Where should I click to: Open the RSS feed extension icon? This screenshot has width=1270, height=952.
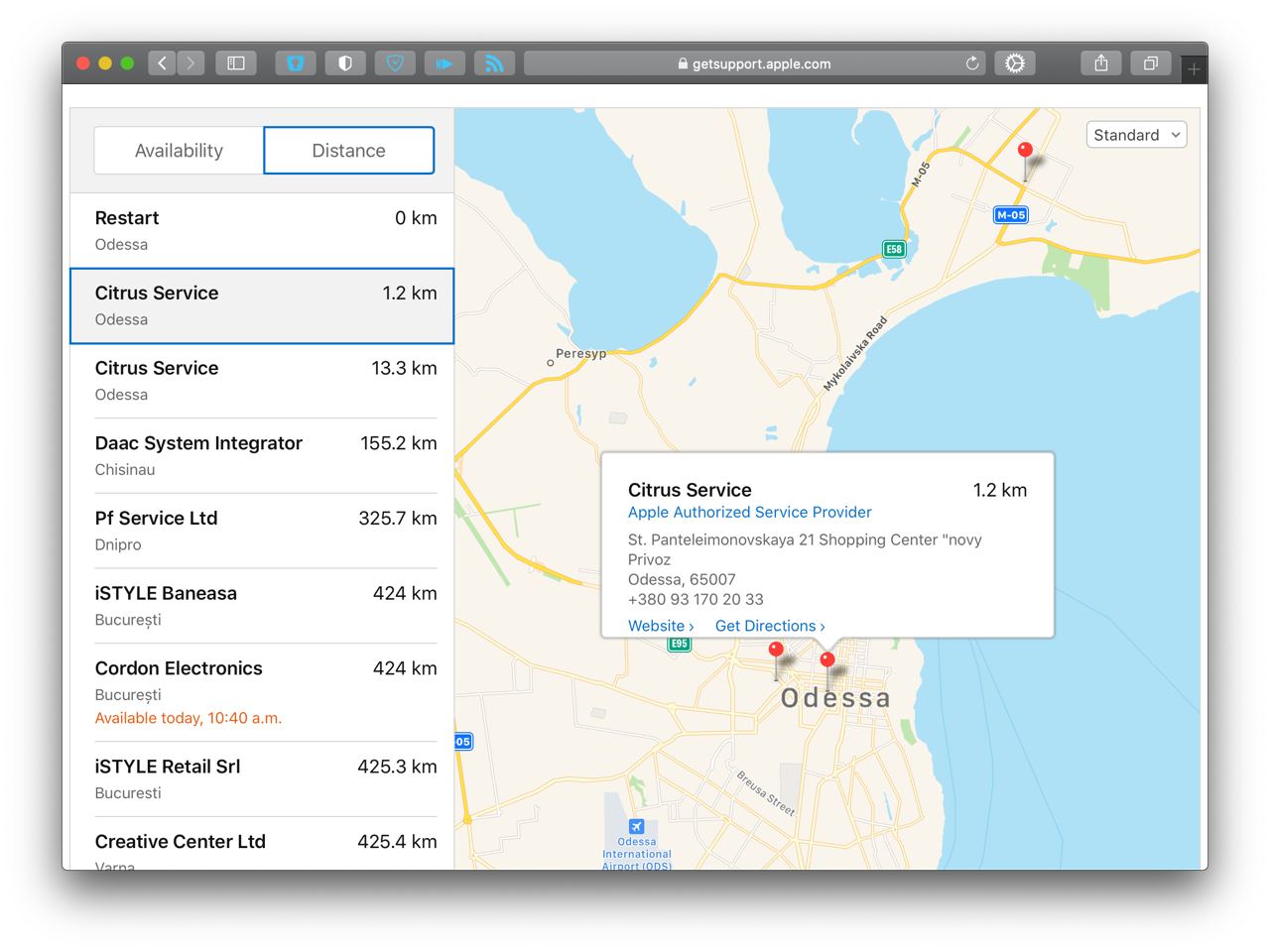(494, 63)
